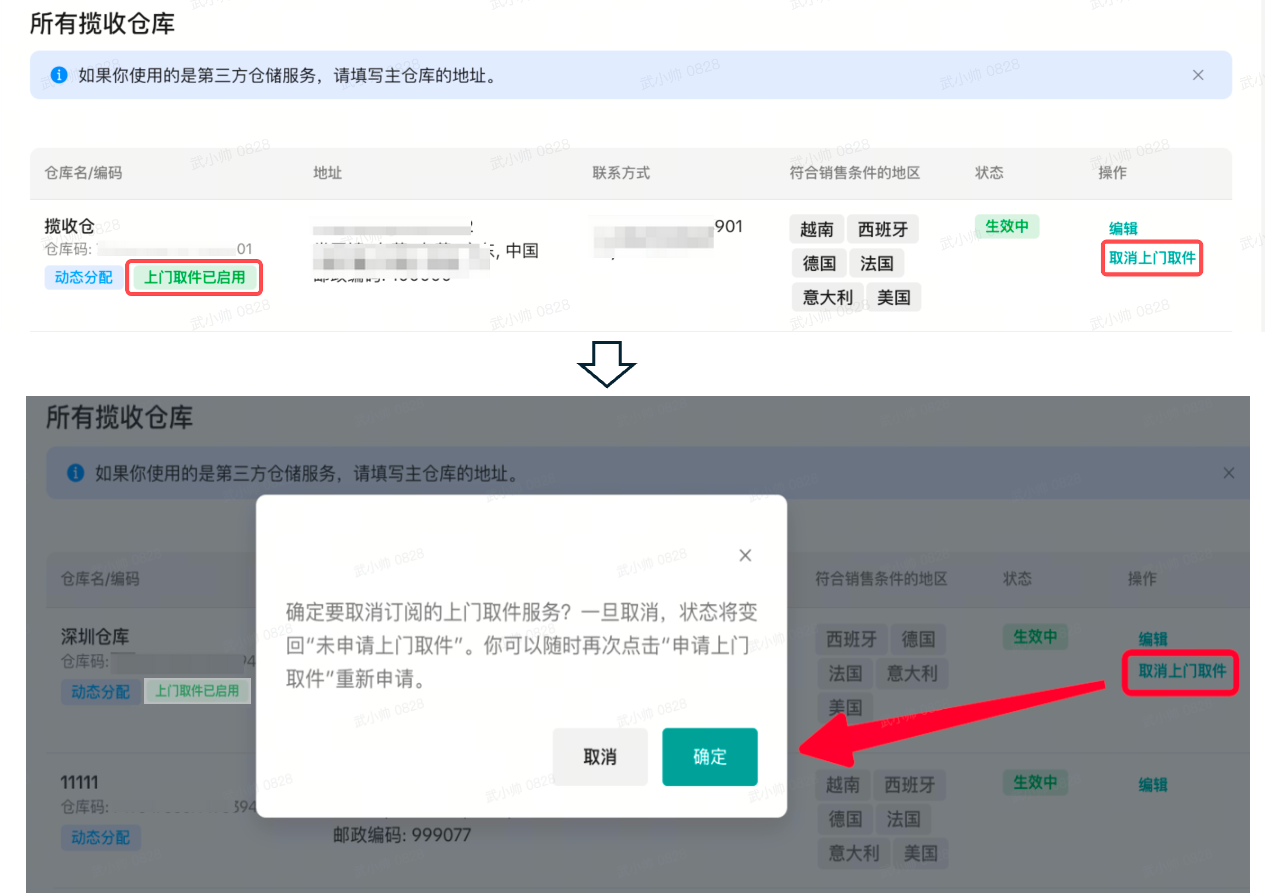Click the 上门取件已启用 tag under 揽收仓

pyautogui.click(x=195, y=277)
